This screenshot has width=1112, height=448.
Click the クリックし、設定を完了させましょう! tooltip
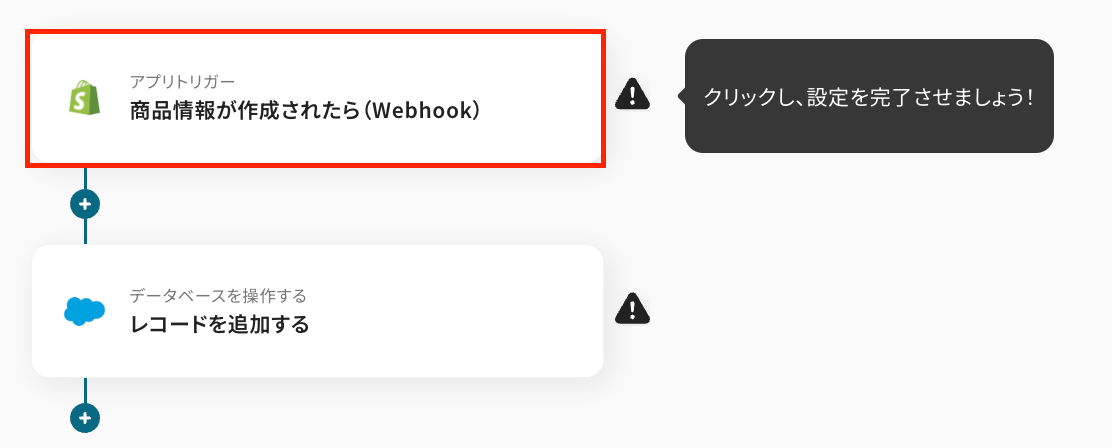[x=869, y=96]
